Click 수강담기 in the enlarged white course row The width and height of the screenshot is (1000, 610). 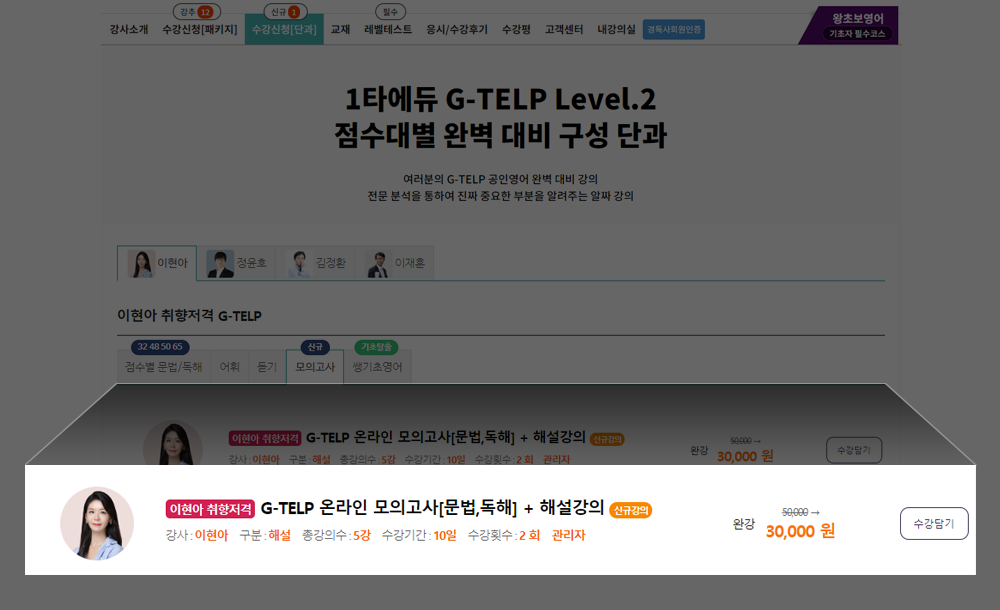tap(934, 523)
